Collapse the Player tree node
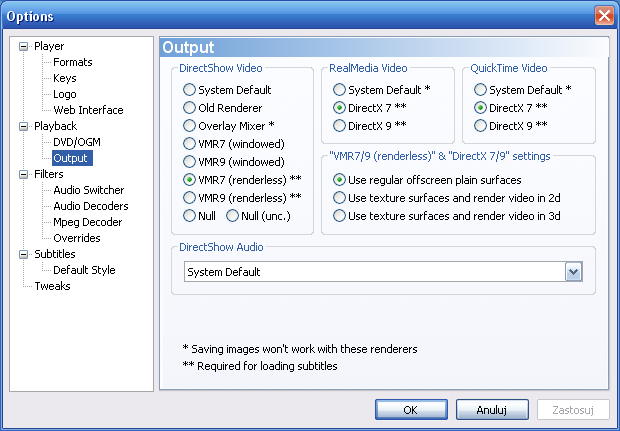 (x=24, y=47)
